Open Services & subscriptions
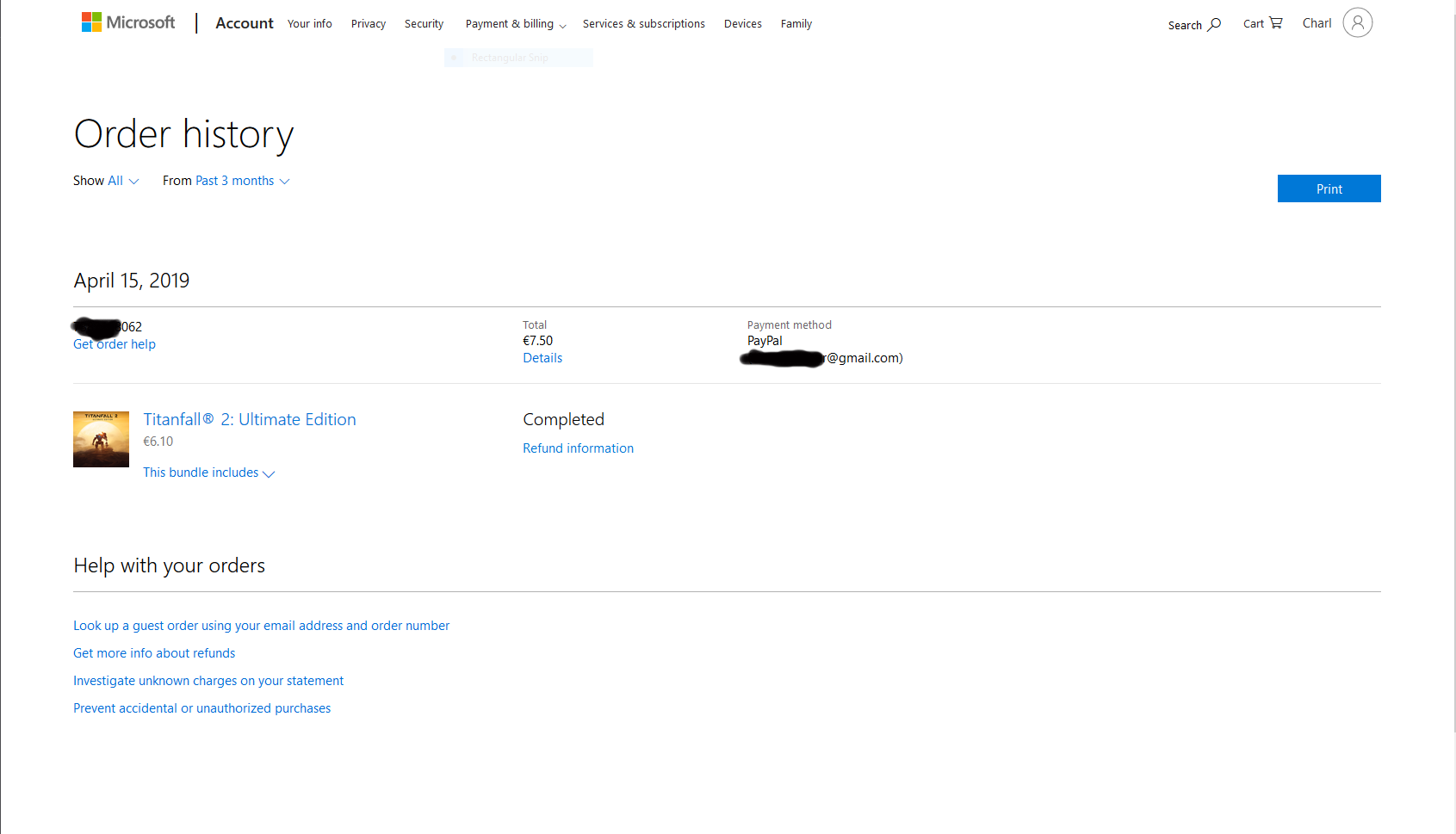 [x=644, y=24]
